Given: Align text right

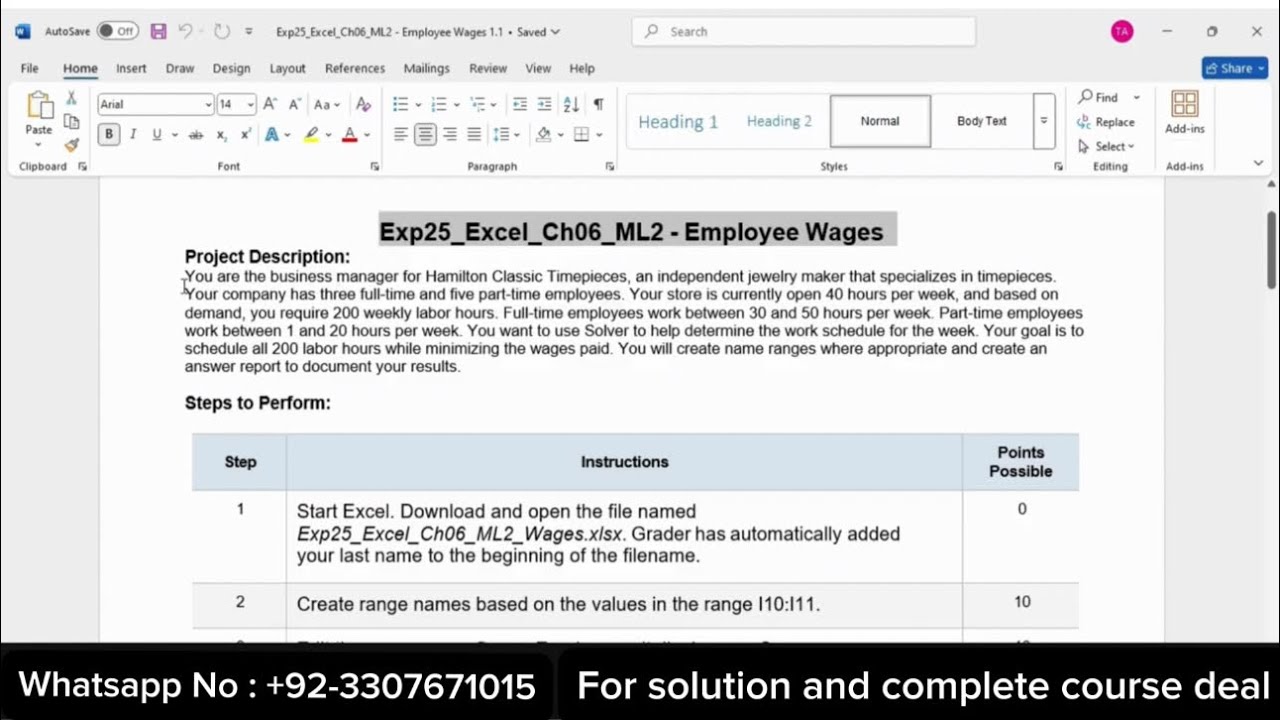Looking at the screenshot, I should 450,135.
